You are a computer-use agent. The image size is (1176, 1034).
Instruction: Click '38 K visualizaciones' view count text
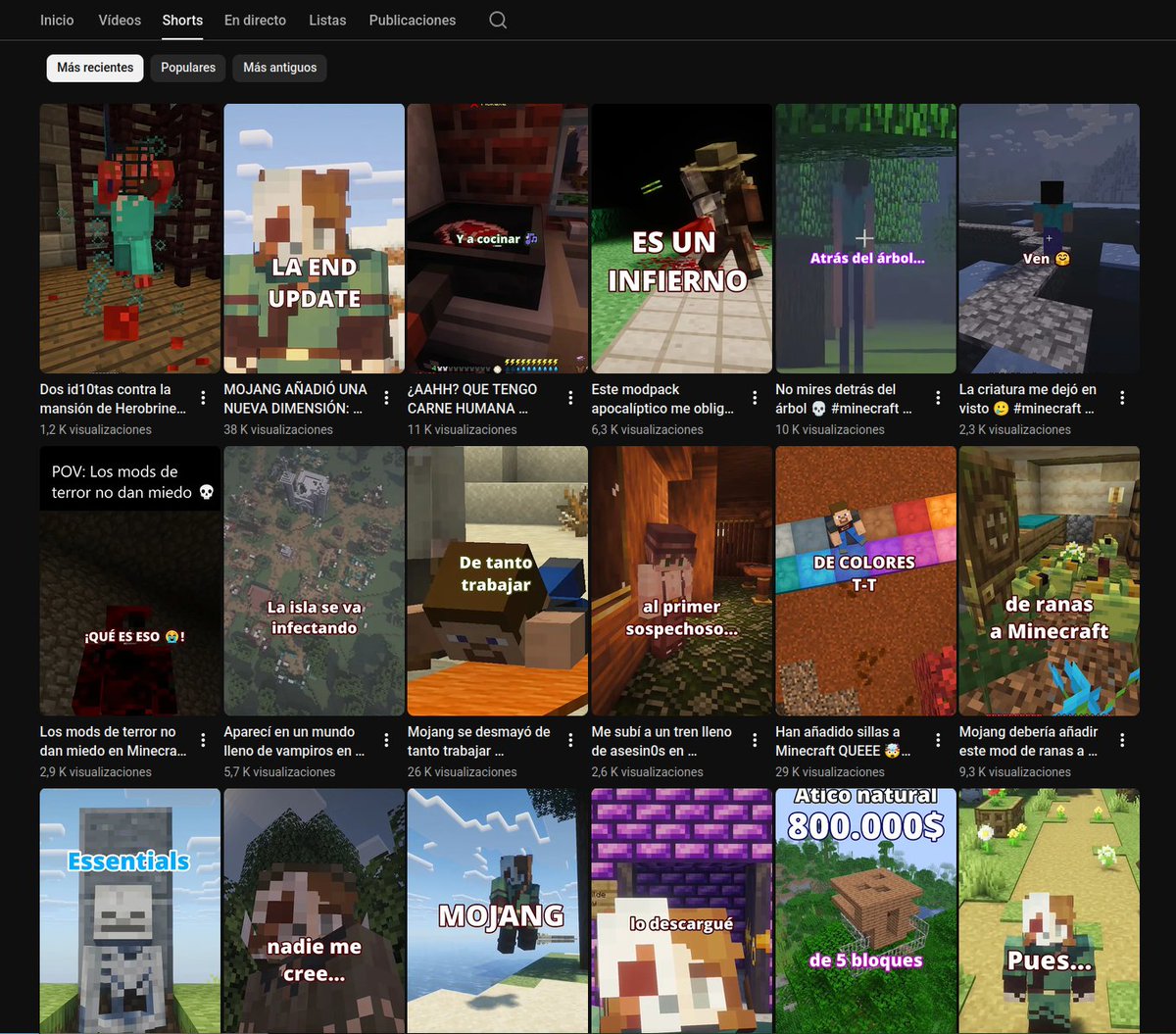point(278,429)
